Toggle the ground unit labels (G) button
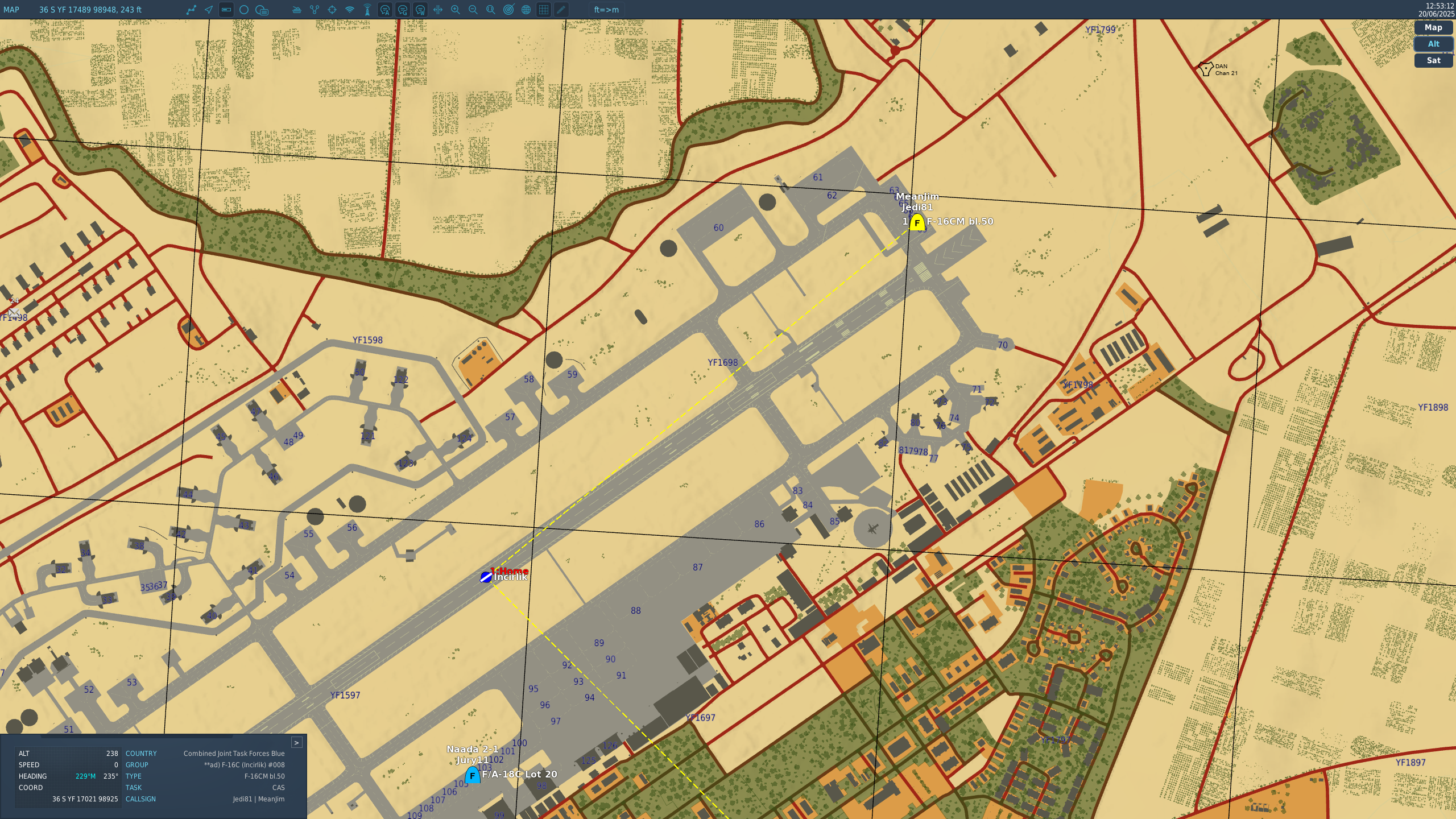 coord(403,10)
